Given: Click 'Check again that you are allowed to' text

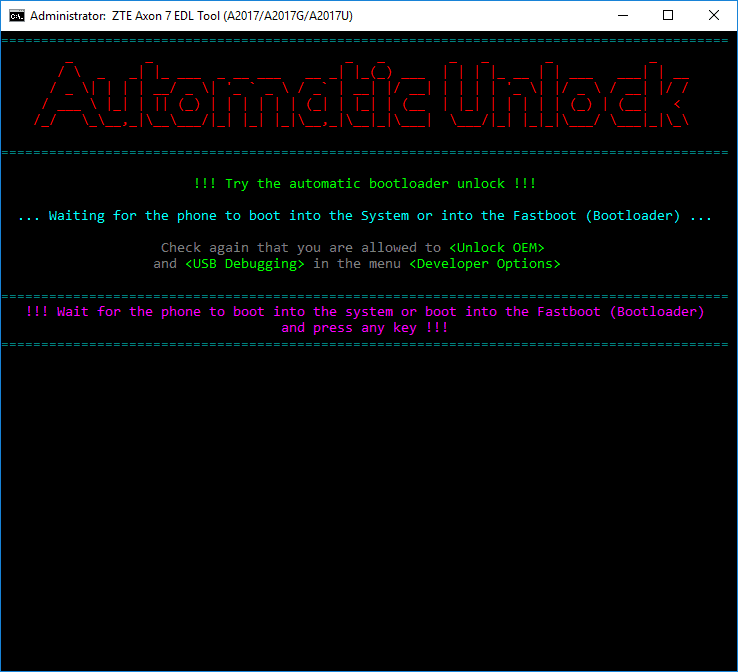Looking at the screenshot, I should [301, 248].
